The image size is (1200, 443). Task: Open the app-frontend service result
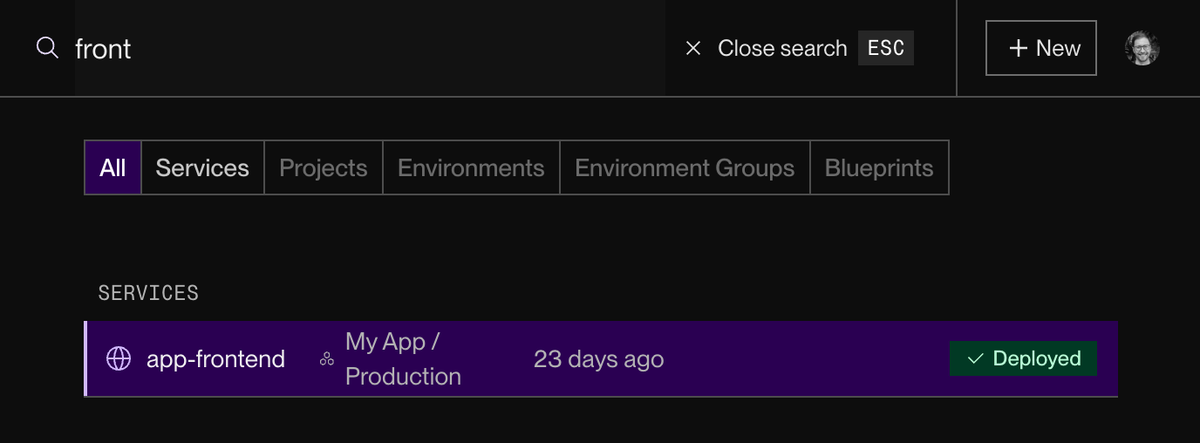tap(216, 359)
